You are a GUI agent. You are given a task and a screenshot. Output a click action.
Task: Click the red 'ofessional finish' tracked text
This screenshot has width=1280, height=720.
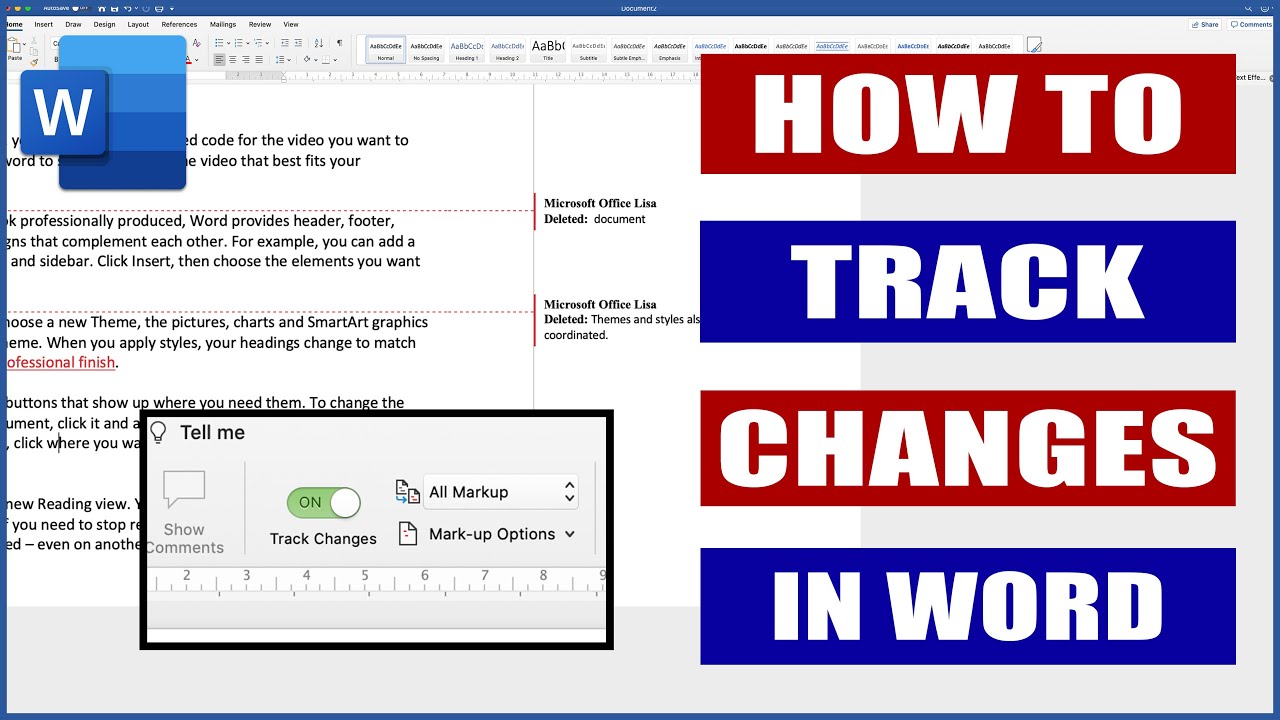click(x=62, y=363)
